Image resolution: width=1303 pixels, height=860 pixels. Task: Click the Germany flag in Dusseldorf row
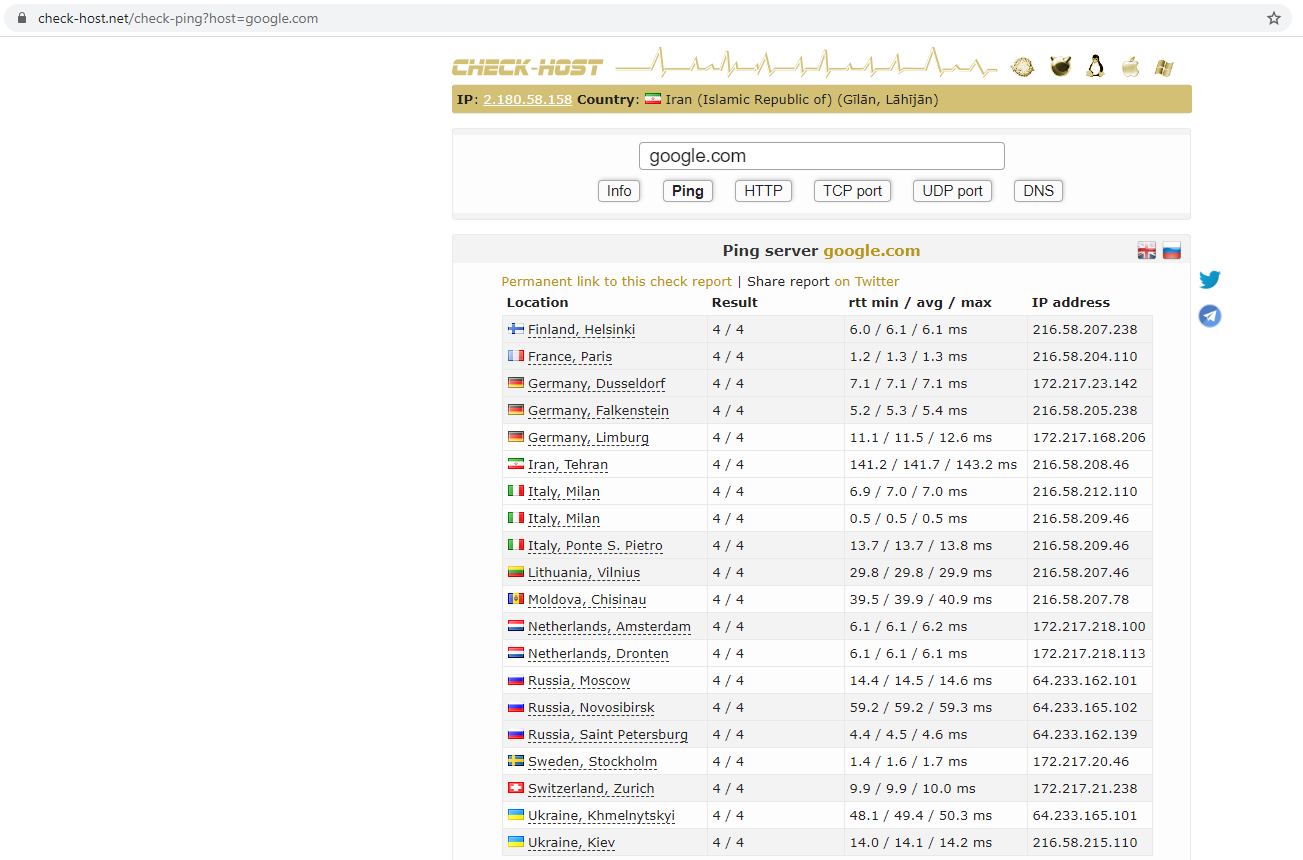516,383
